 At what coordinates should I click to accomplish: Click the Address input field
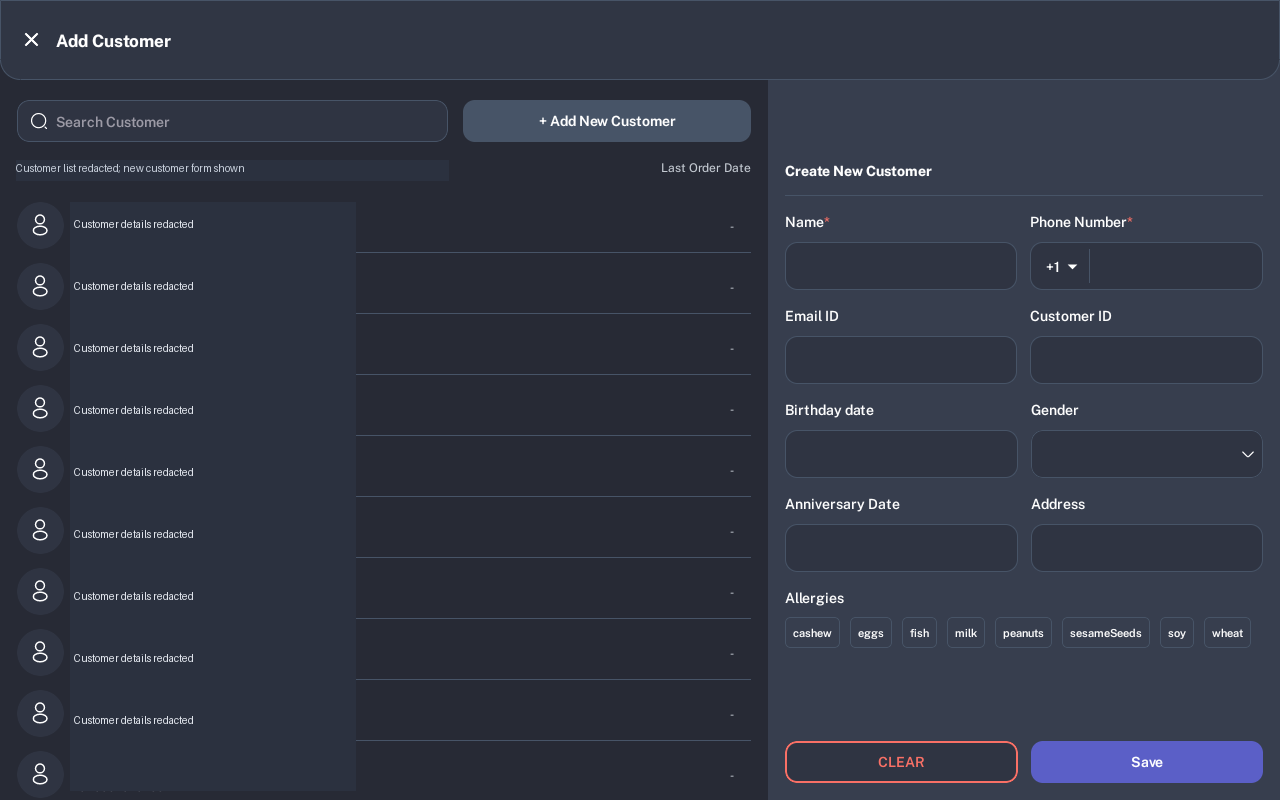[x=1147, y=548]
